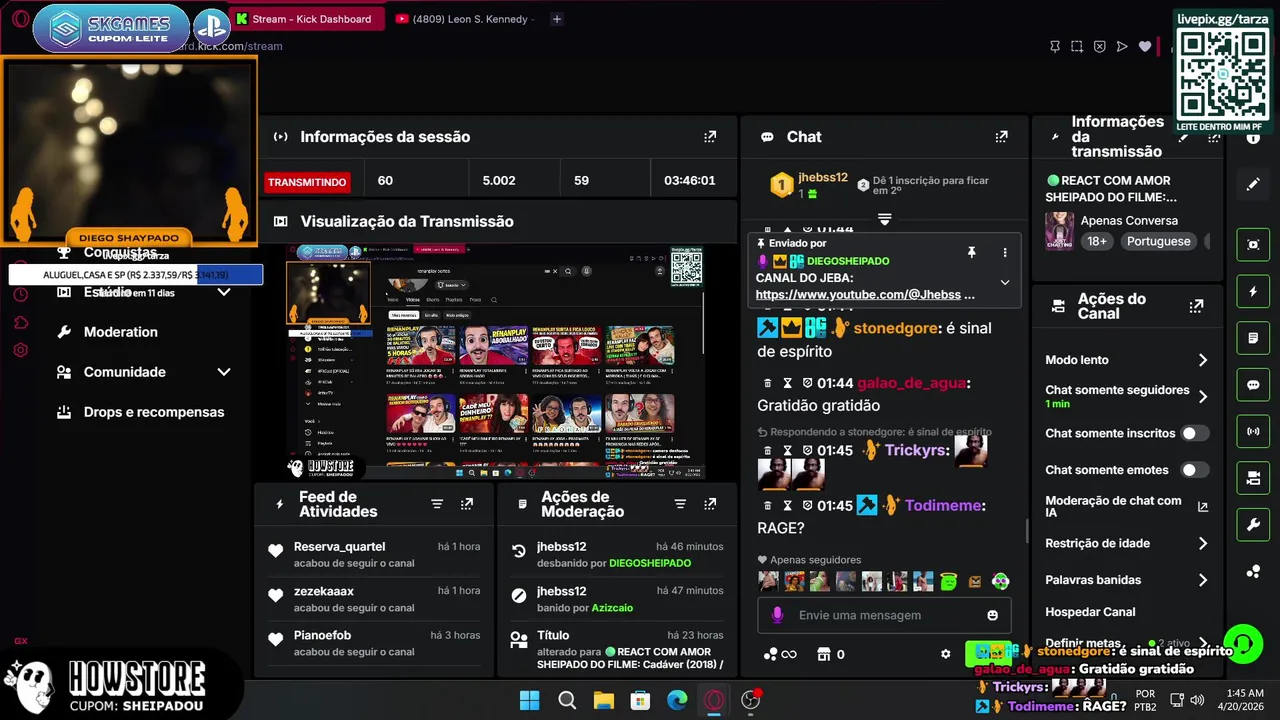Click the broadcast signal icon in right sidebar

(x=1253, y=432)
